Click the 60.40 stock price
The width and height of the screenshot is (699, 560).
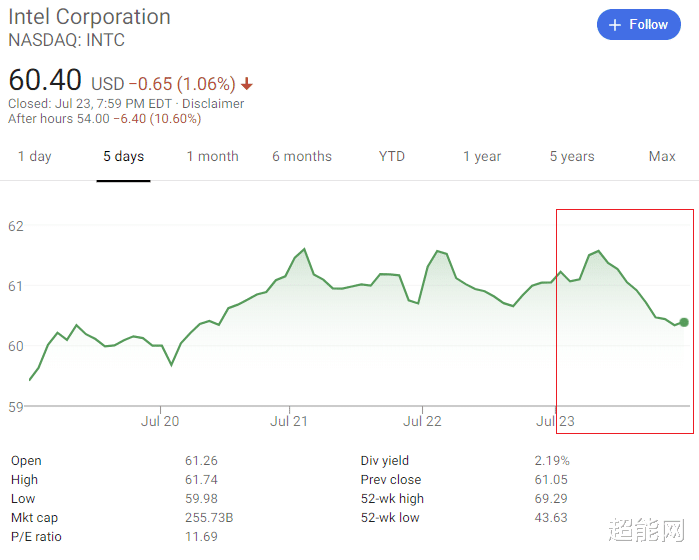45,81
